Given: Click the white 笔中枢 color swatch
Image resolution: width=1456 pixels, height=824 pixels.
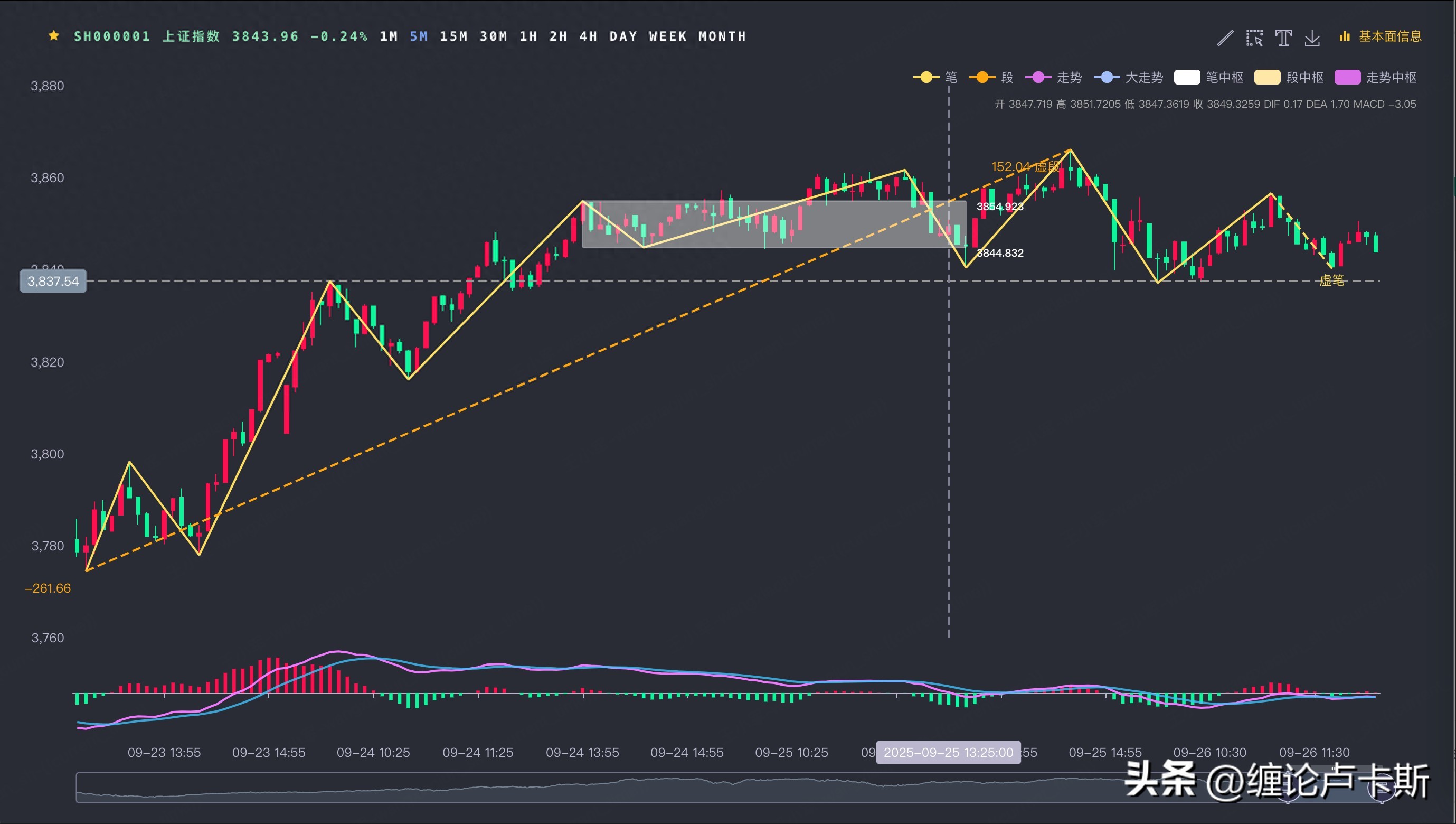Looking at the screenshot, I should point(1187,78).
